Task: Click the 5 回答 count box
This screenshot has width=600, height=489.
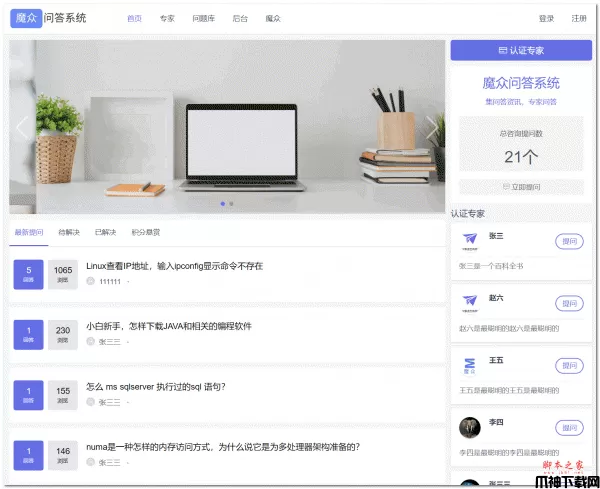Action: point(28,274)
